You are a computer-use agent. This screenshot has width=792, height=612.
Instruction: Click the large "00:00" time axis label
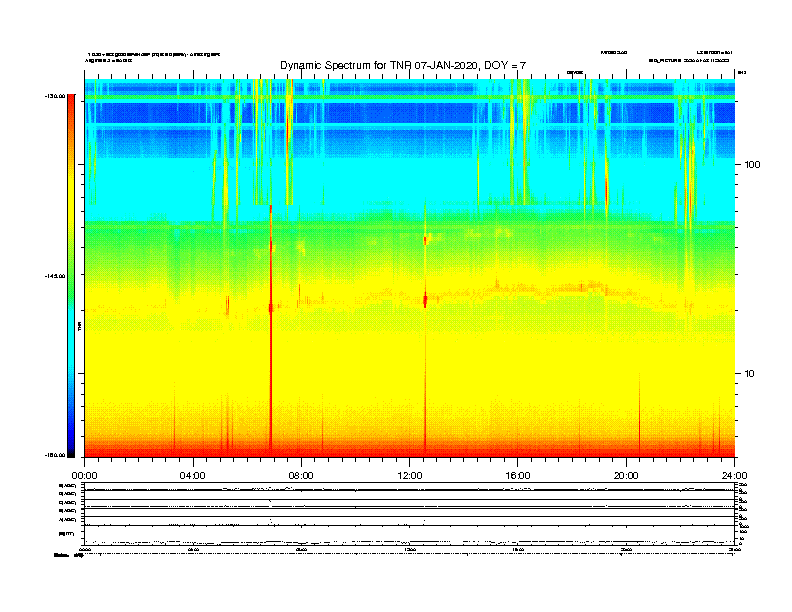84,476
